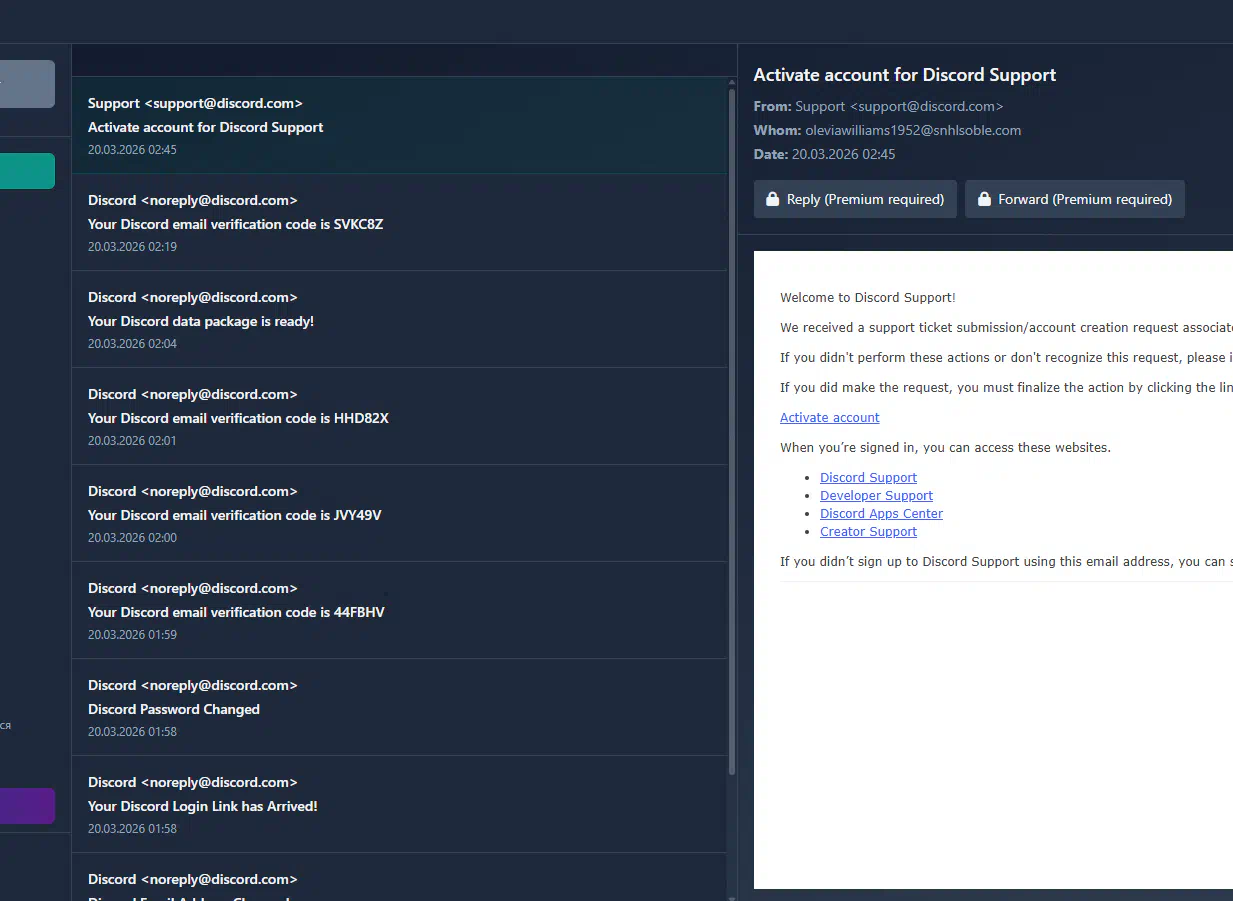
Task: Open the Your Discord Login Link has Arrived email
Action: (x=399, y=805)
